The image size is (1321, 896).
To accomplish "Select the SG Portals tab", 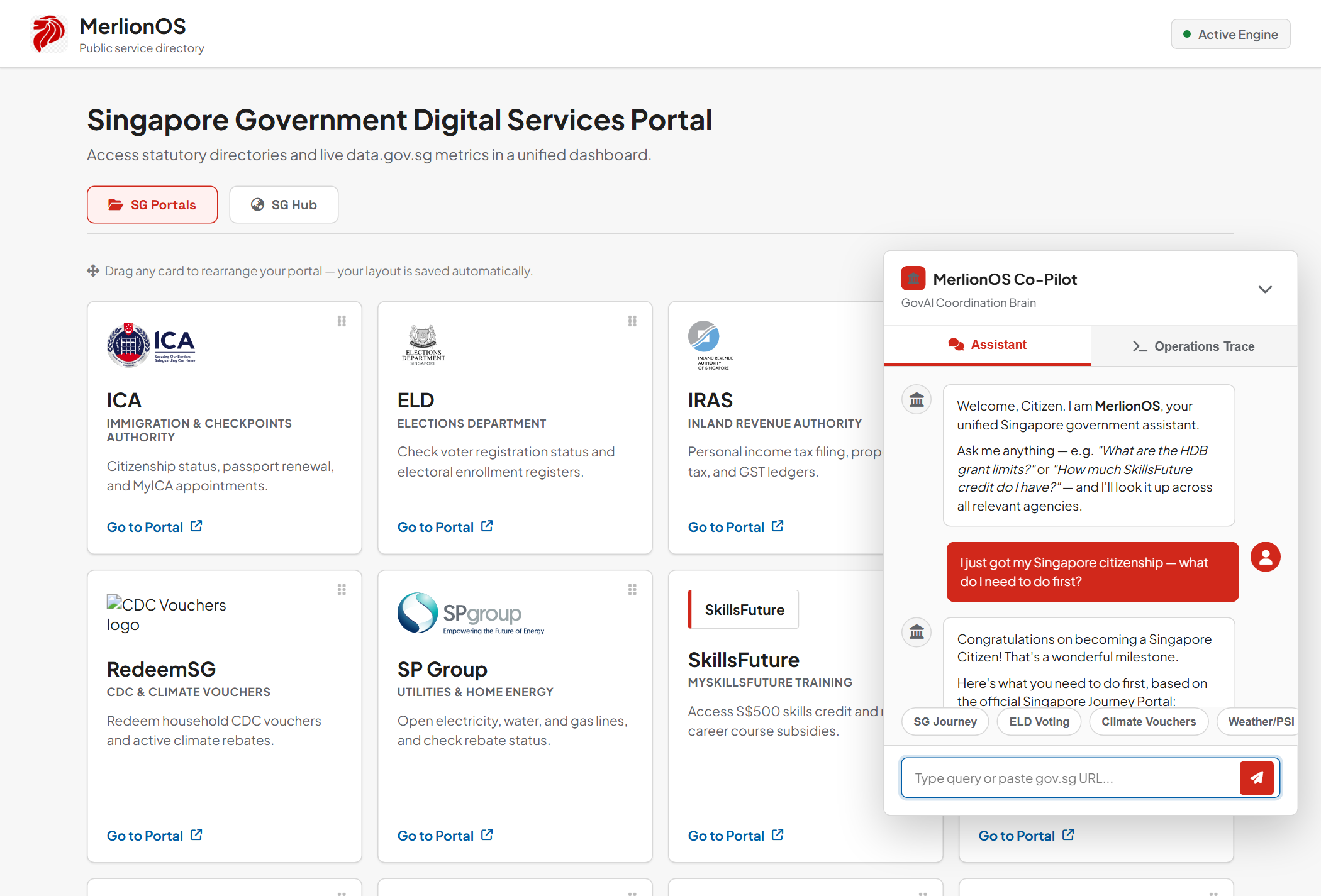I will coord(152,204).
